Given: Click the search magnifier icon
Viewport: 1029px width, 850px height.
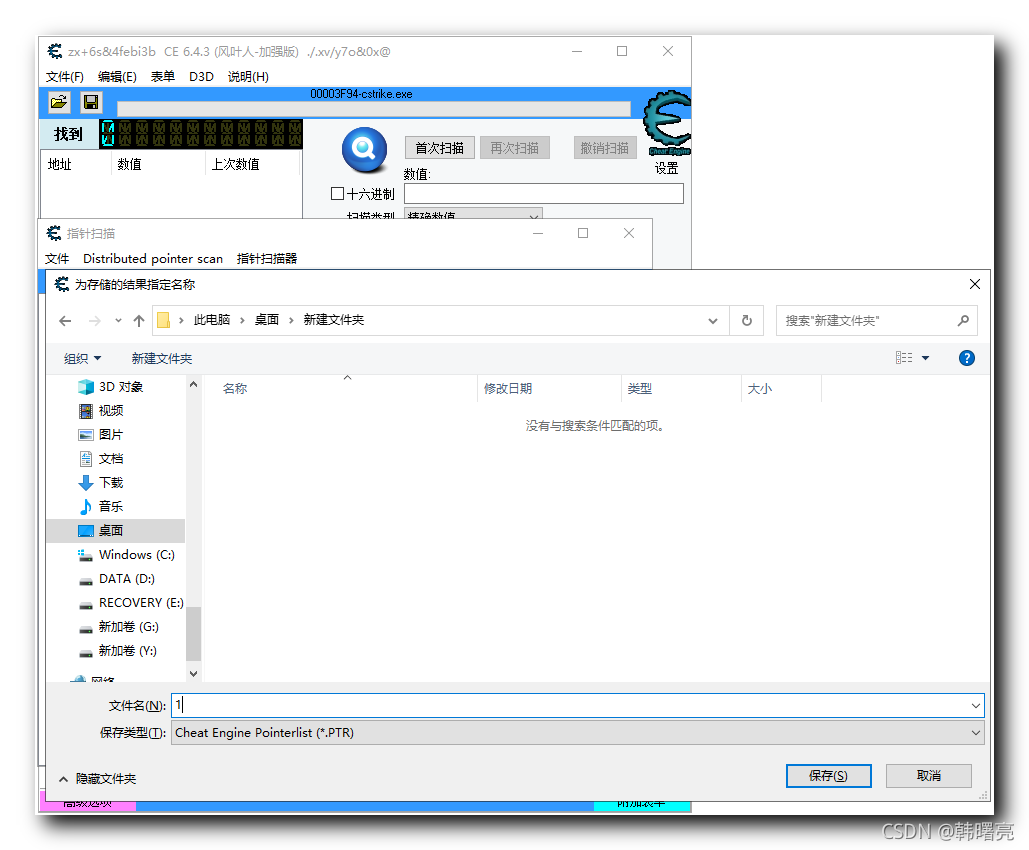Looking at the screenshot, I should pos(963,320).
